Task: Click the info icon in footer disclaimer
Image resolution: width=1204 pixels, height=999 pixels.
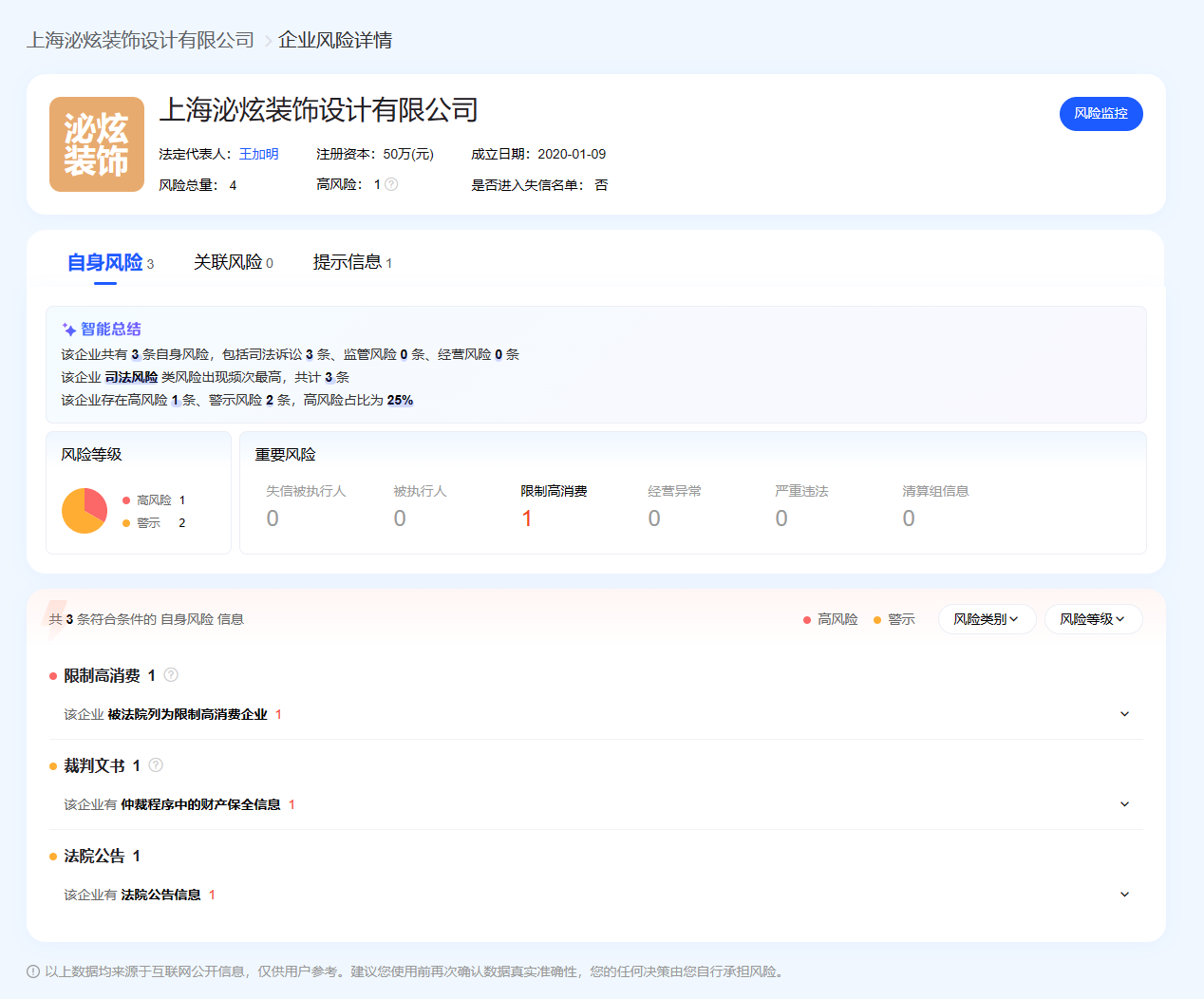Action: (x=33, y=971)
